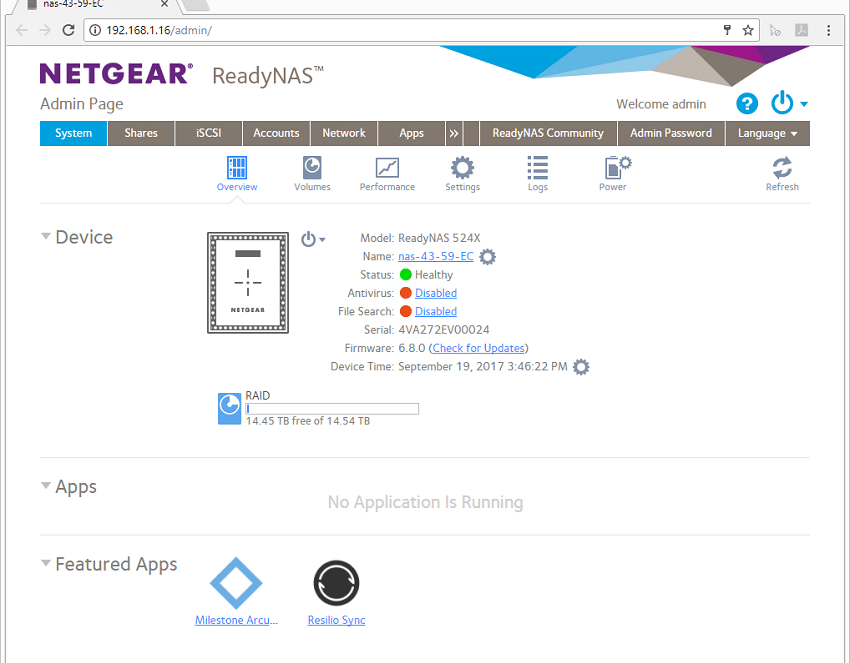Open the Resilio Sync link
850x663 pixels.
[x=336, y=620]
